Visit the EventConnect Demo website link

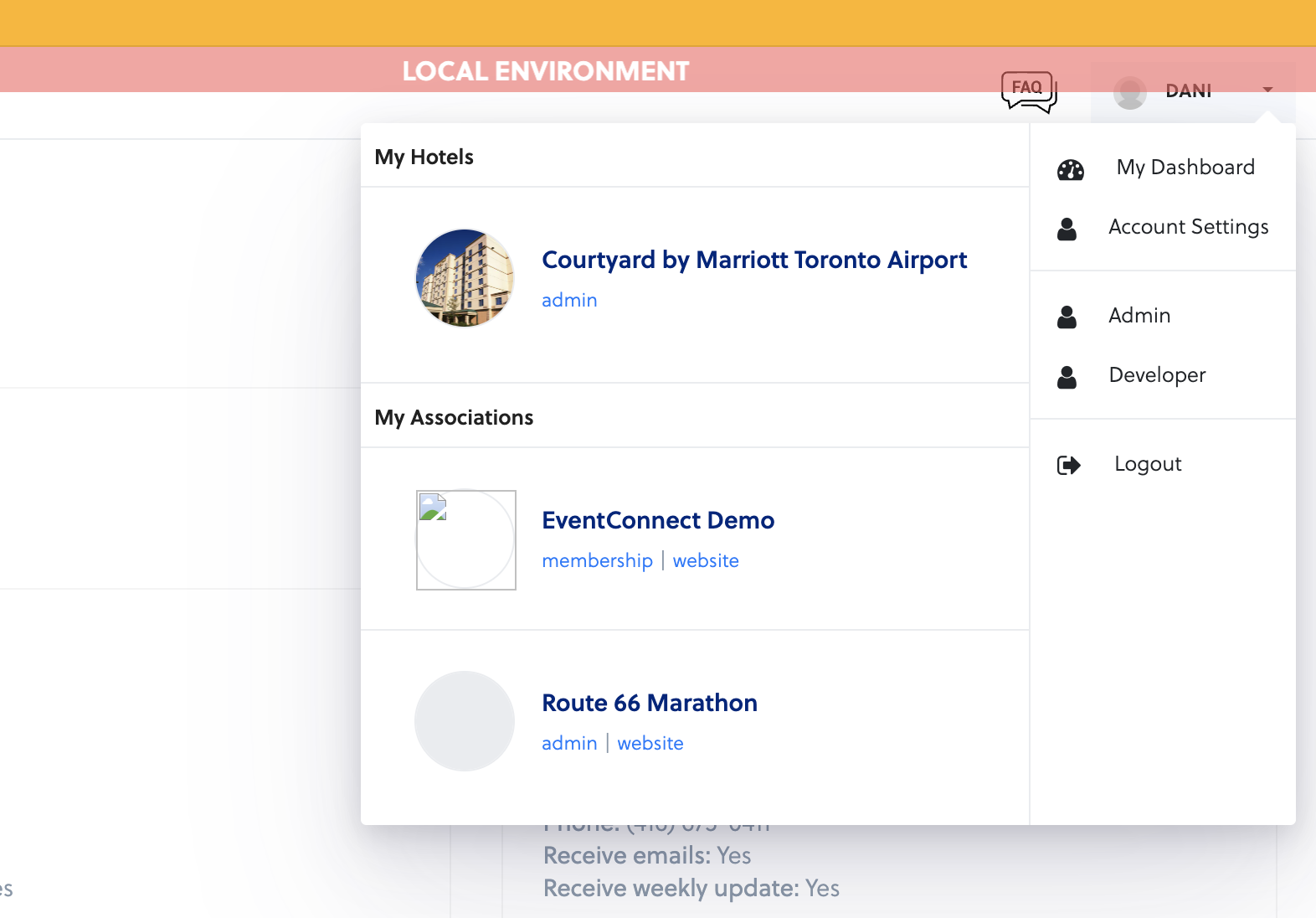(706, 561)
